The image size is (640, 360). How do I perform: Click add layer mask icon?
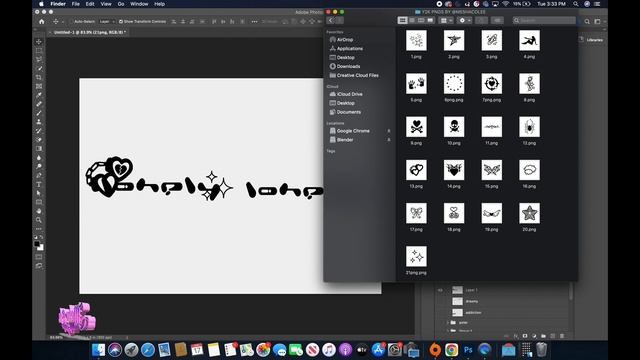click(x=525, y=336)
